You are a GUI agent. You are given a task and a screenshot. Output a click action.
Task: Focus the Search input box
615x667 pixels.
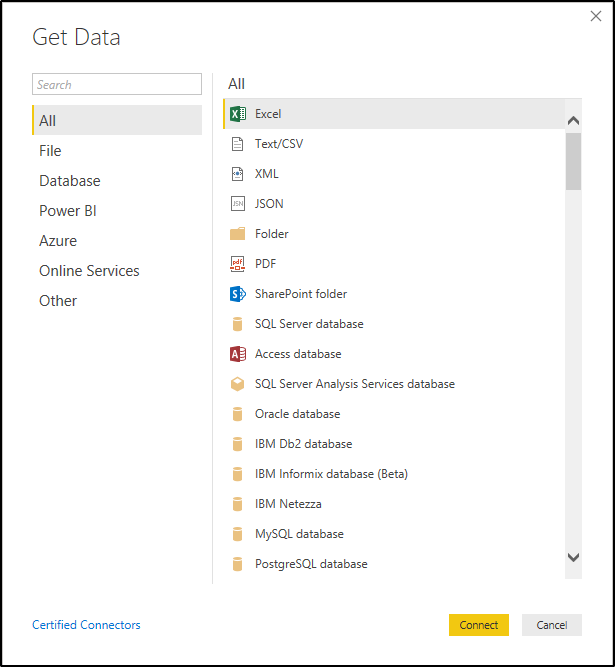(x=117, y=85)
